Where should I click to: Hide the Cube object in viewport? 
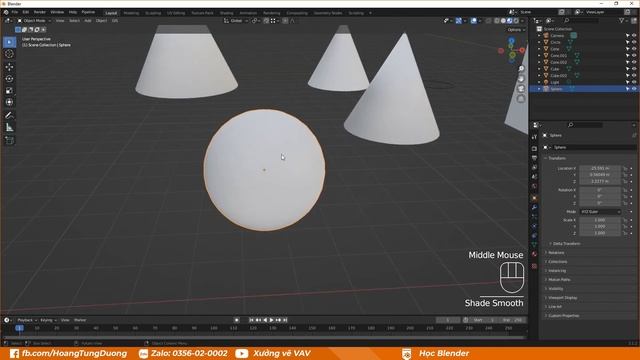point(634,69)
